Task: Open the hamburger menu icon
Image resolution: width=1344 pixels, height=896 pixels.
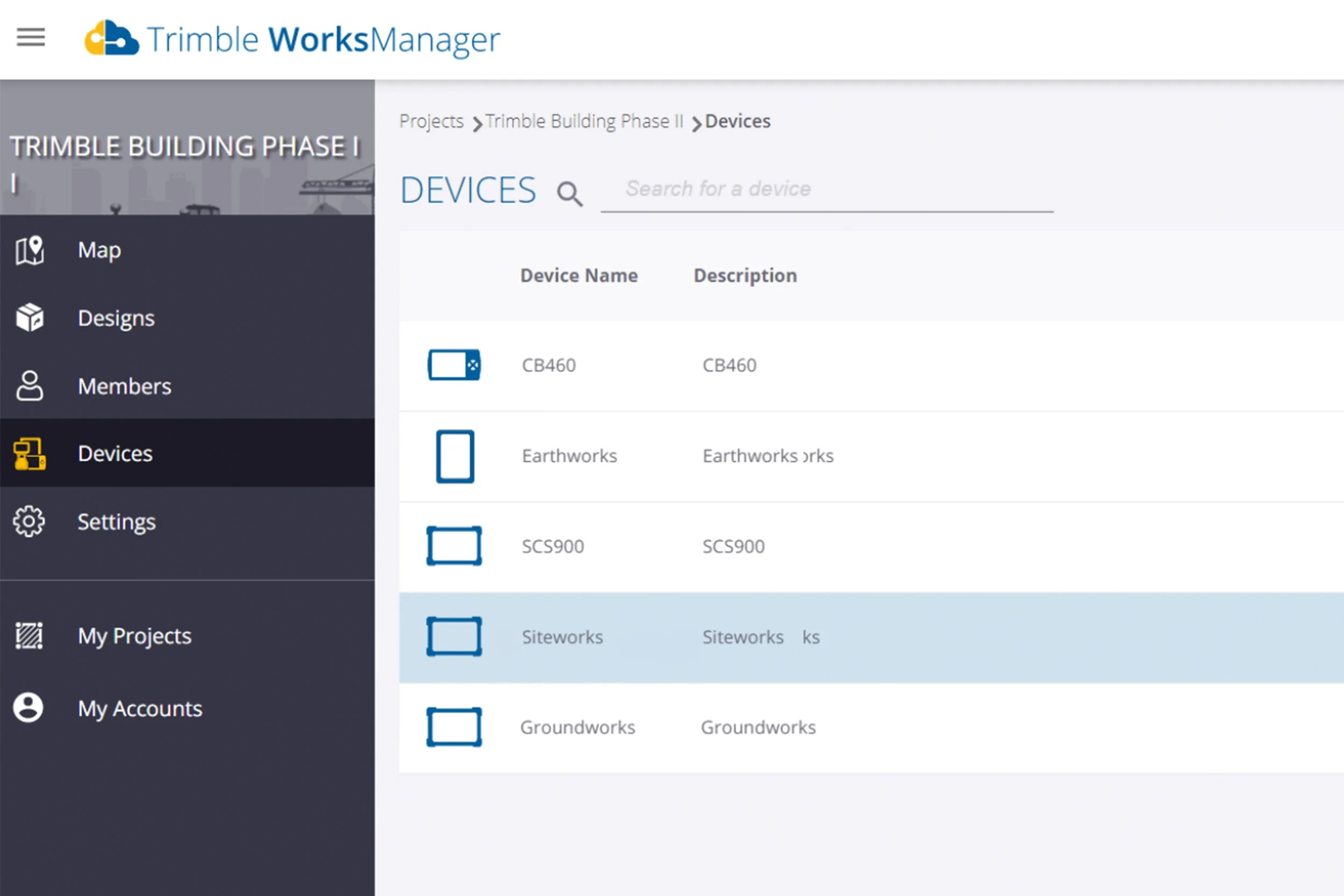Action: pyautogui.click(x=31, y=38)
